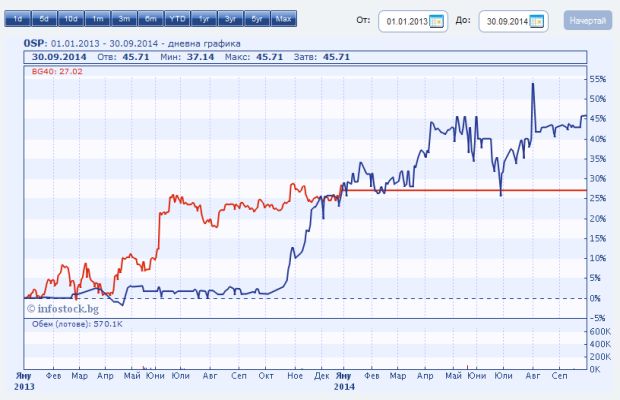Image resolution: width=620 pixels, height=400 pixels.
Task: Click the Яну 2014 axis label
Action: coord(344,381)
